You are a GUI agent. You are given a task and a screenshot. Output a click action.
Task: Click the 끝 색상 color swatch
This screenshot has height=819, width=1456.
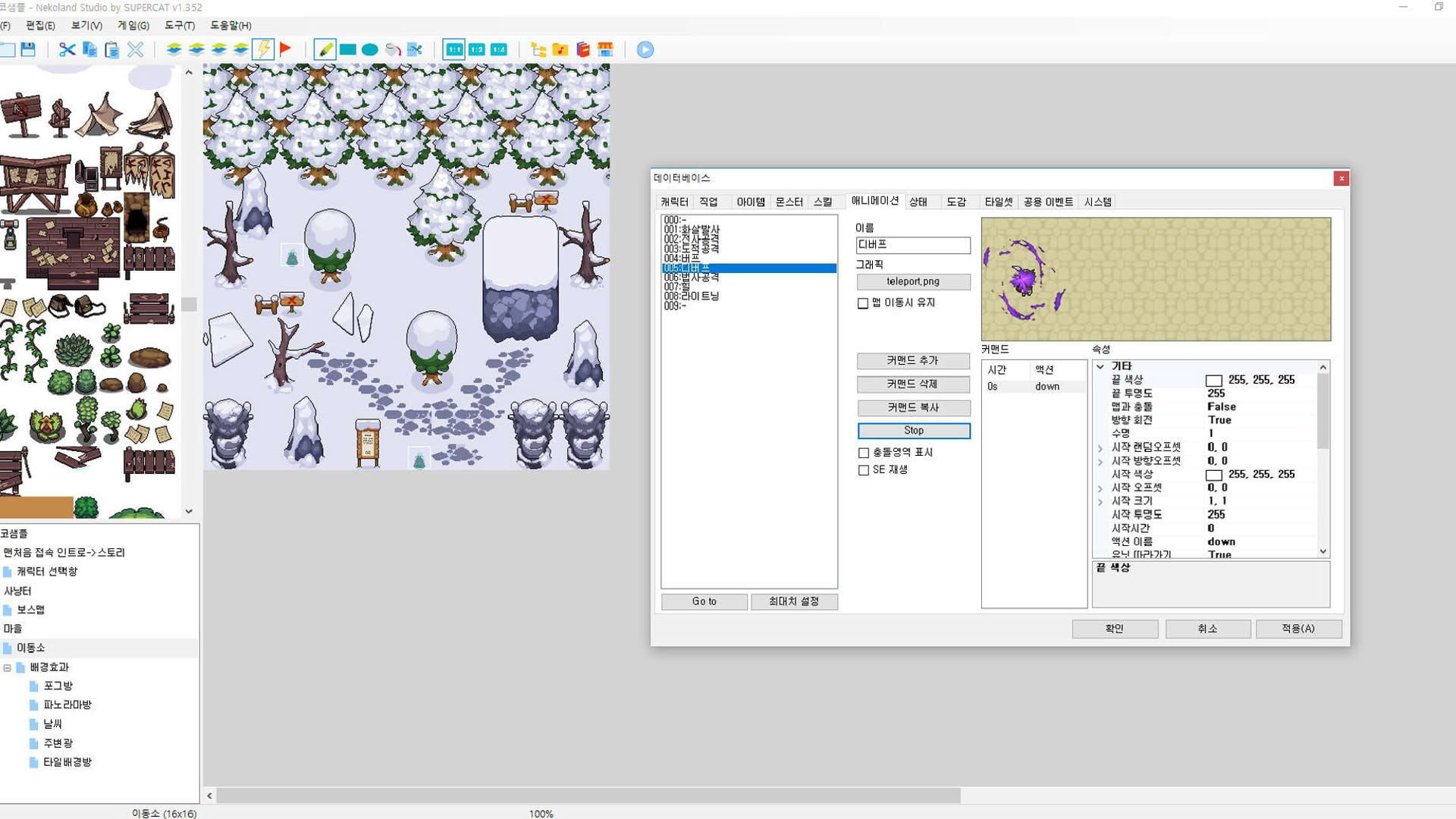[x=1213, y=381]
